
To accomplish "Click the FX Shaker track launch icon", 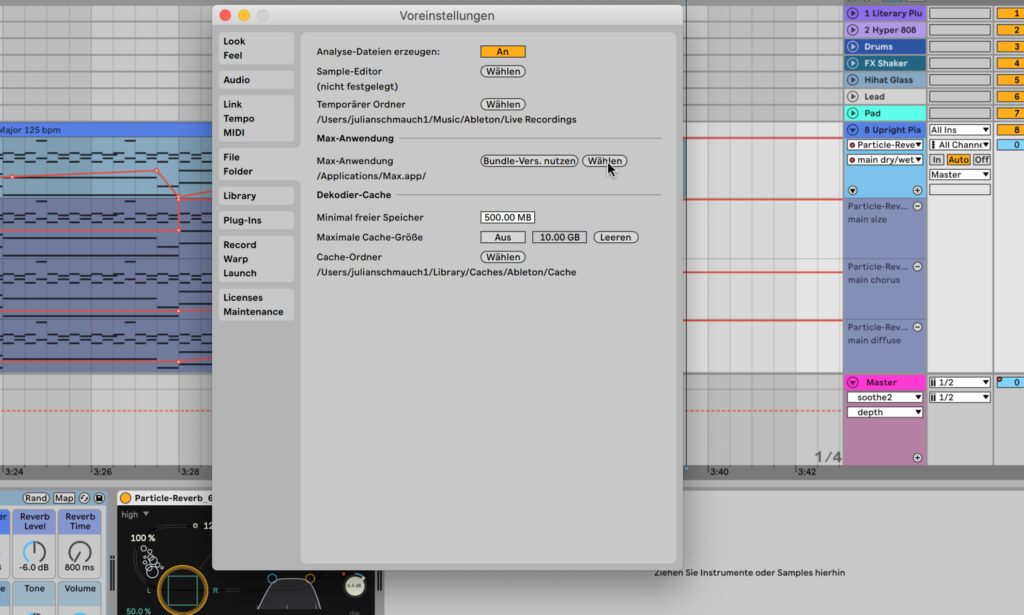I will pos(852,63).
